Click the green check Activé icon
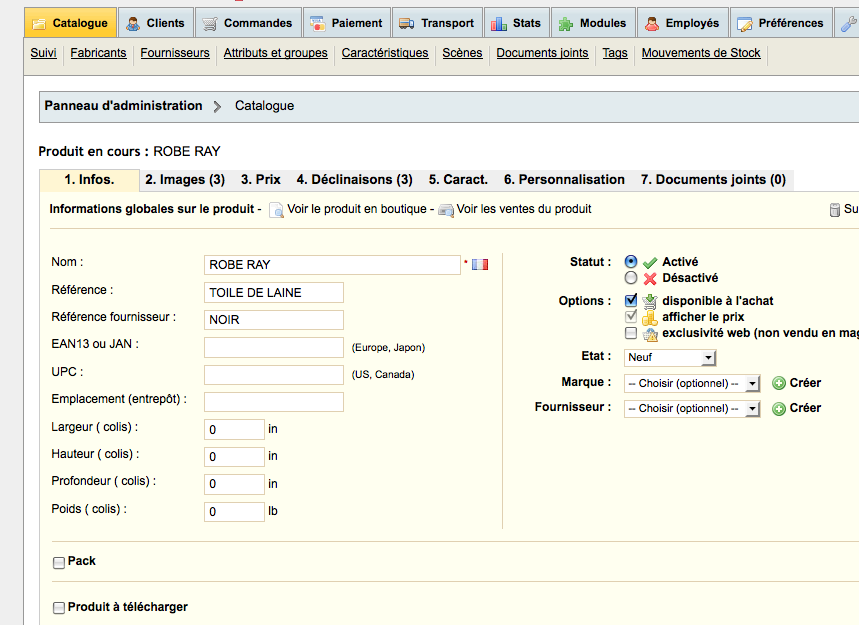The image size is (859, 625). 650,262
